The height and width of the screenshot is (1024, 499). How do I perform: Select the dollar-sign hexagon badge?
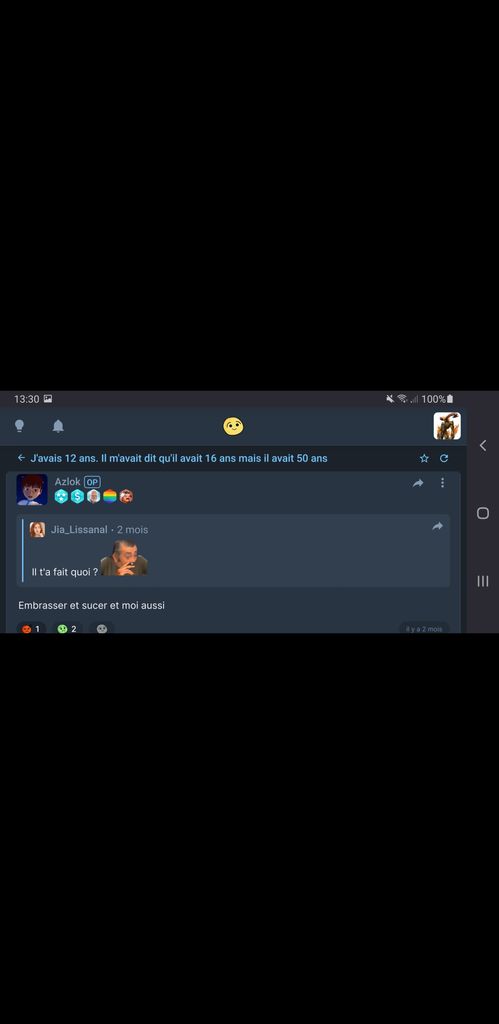[77, 496]
